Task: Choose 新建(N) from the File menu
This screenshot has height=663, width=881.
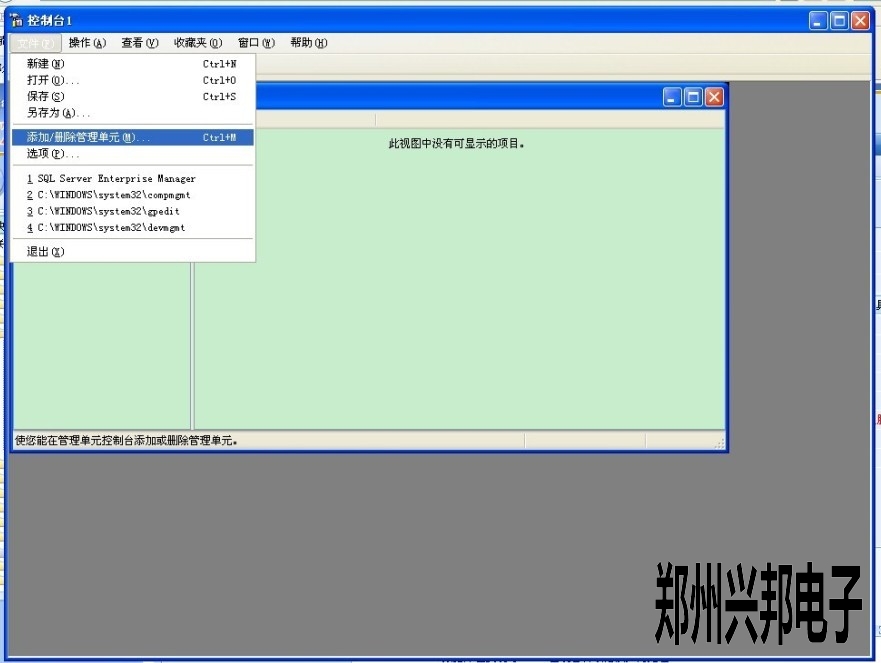Action: (46, 64)
